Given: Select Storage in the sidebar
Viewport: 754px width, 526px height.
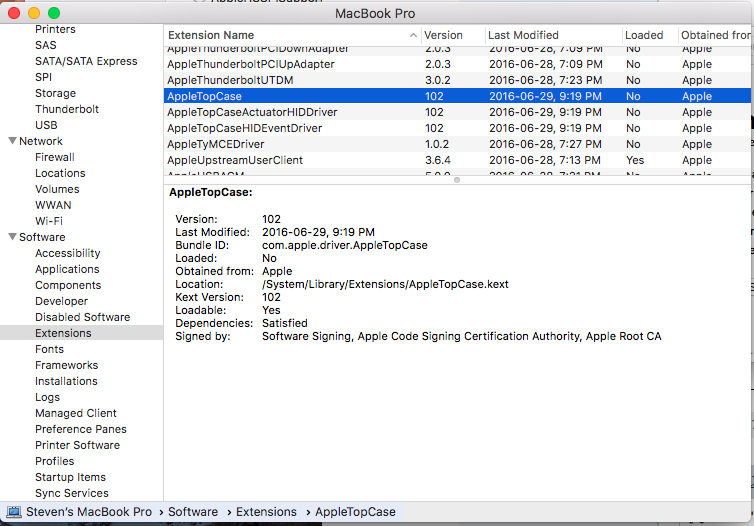Looking at the screenshot, I should (55, 93).
